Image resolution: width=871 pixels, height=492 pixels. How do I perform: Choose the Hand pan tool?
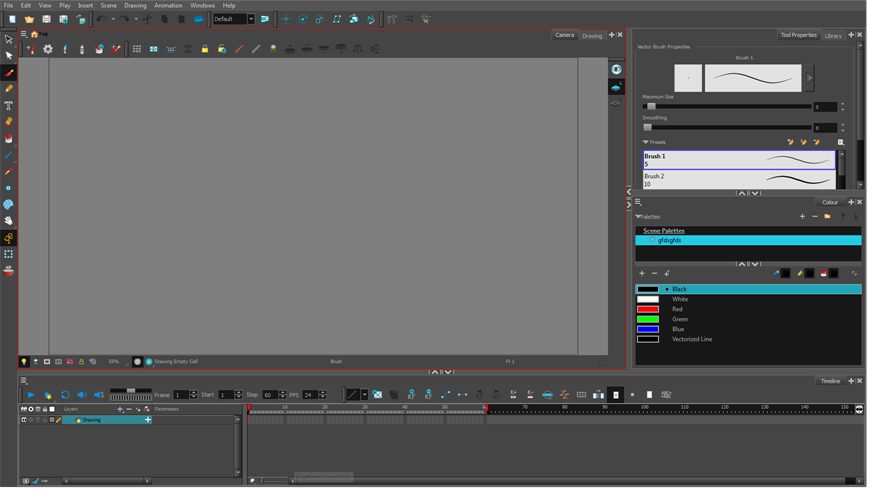(x=9, y=221)
